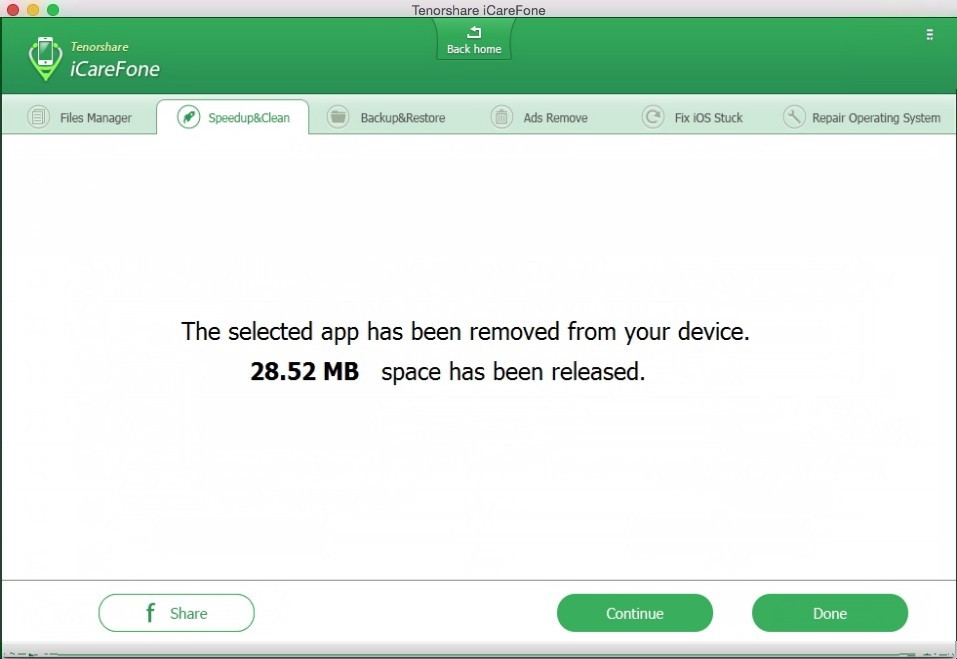Screen dimensions: 957x659
Task: Click the Back home label
Action: [x=474, y=49]
